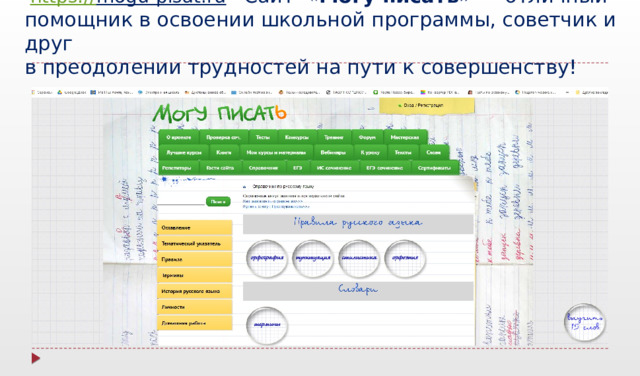
Task: Open the 'О проекте' menu tab
Action: tap(179, 137)
